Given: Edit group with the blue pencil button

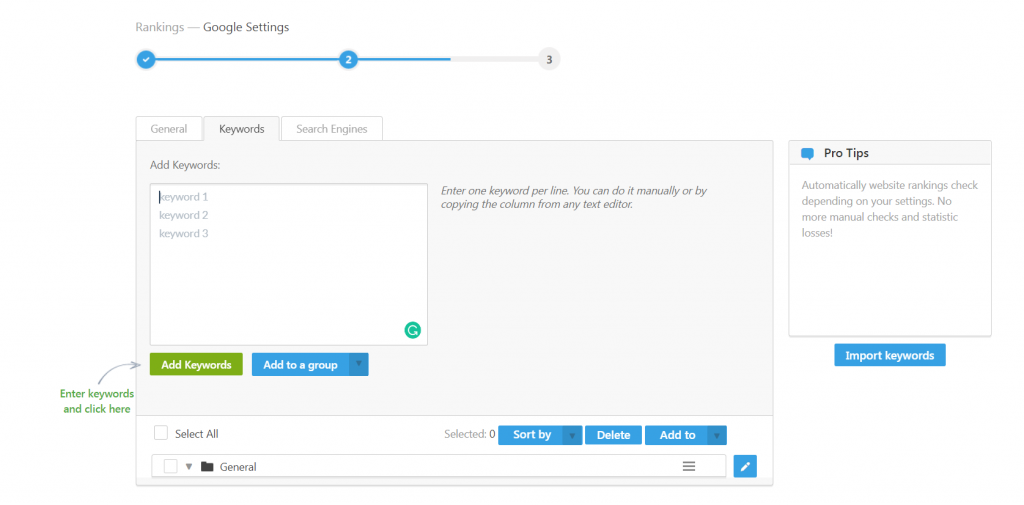Looking at the screenshot, I should [x=745, y=466].
